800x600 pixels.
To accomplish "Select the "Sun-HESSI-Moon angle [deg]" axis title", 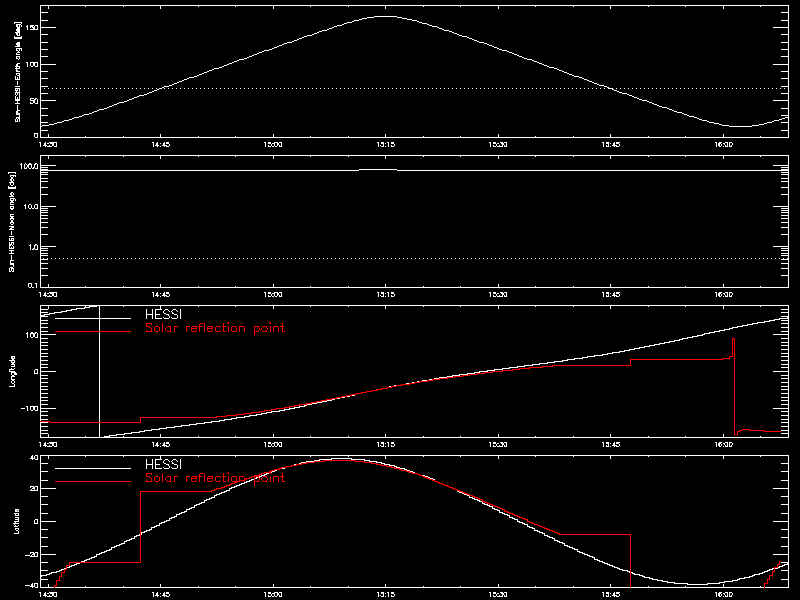I will (12, 221).
